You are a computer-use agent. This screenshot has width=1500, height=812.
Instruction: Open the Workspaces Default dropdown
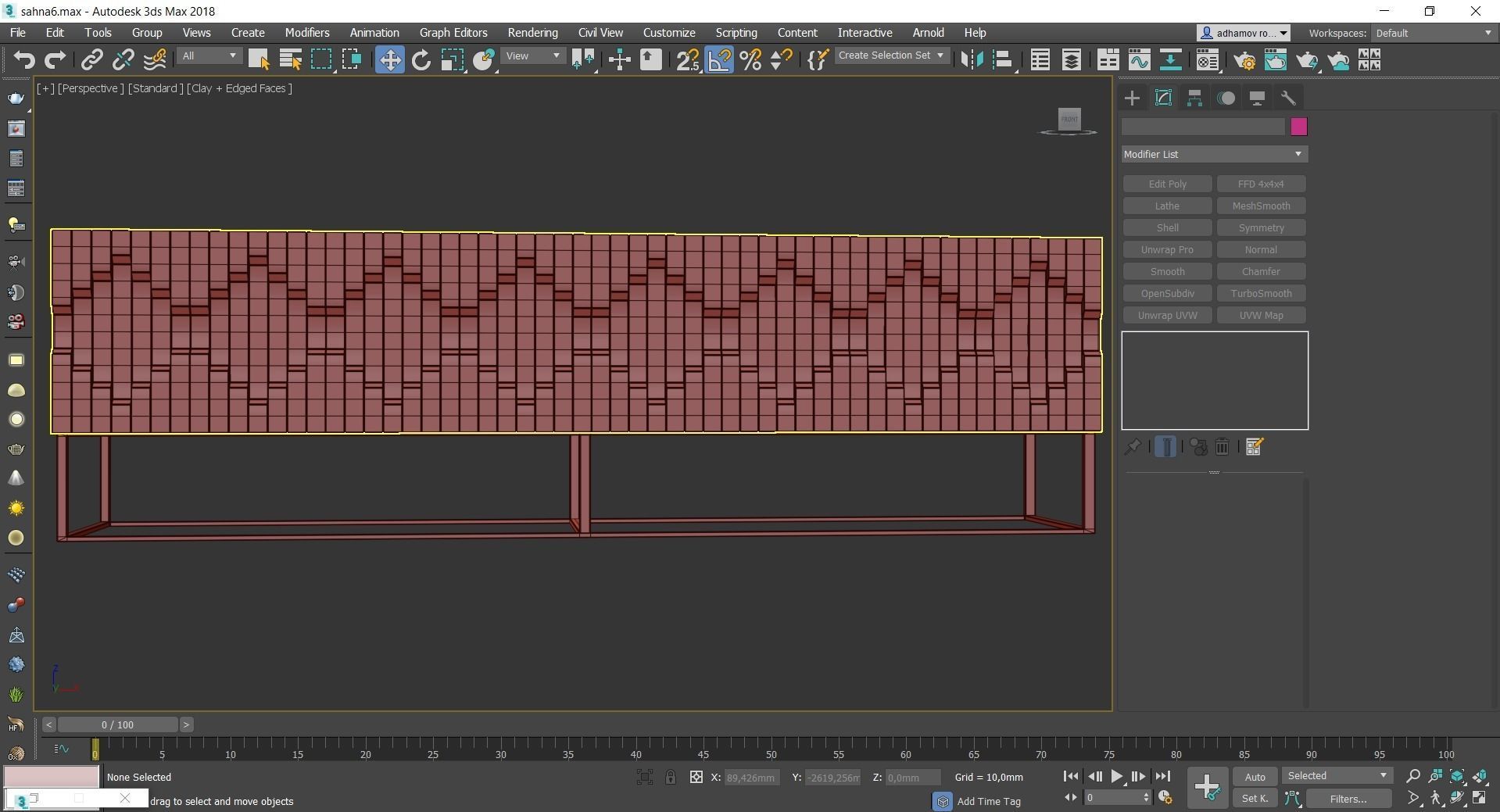(1434, 33)
